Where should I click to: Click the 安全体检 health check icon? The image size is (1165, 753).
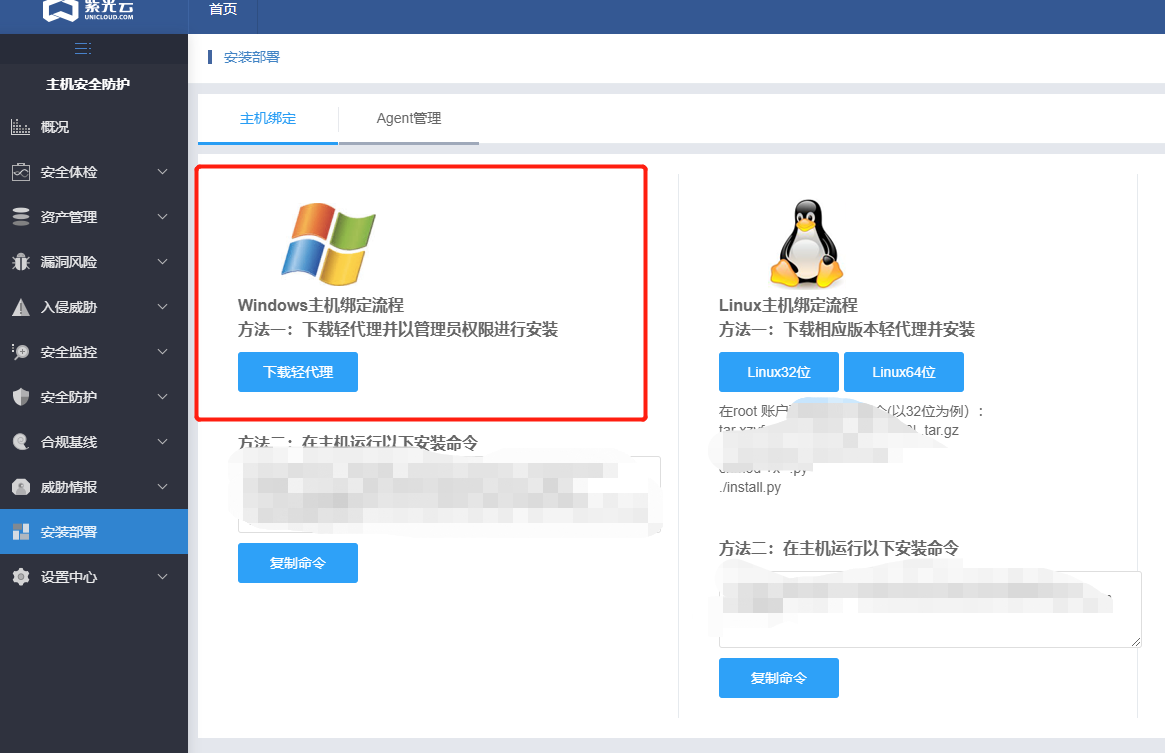[21, 172]
